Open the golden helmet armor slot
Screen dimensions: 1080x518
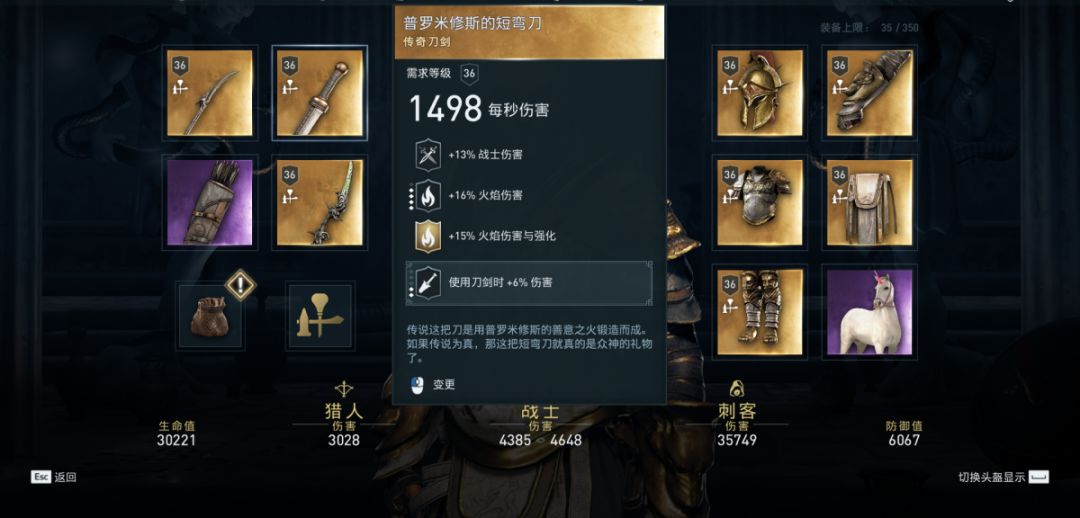760,93
